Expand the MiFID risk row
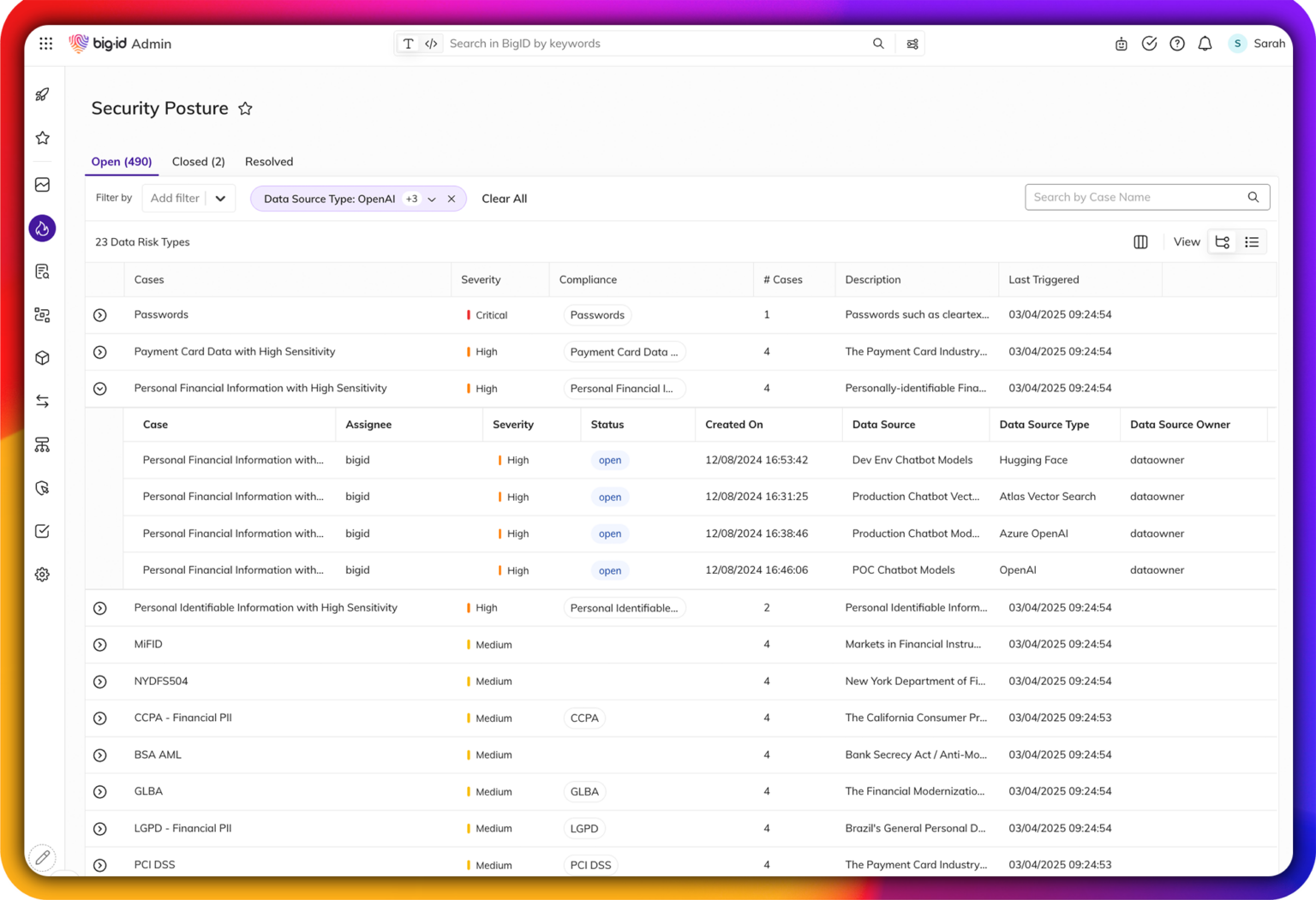1316x900 pixels. (100, 645)
